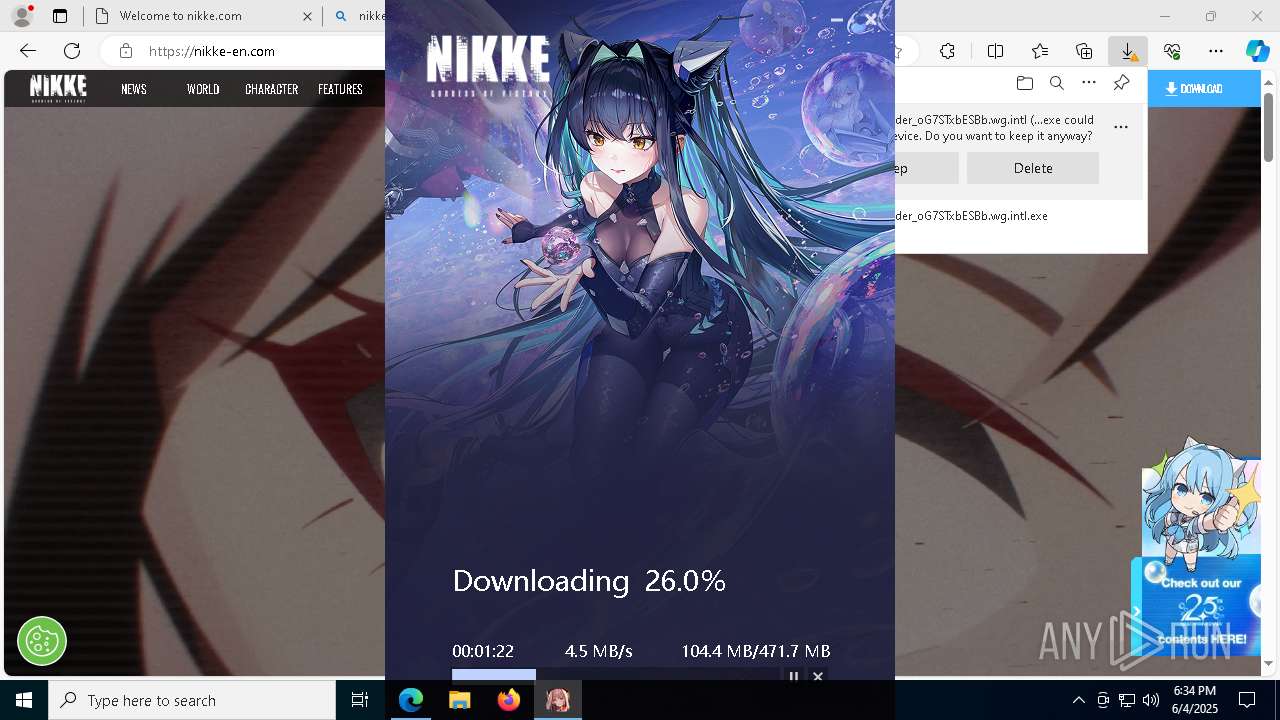Image resolution: width=1280 pixels, height=720 pixels.
Task: Select the NIKKE launcher taskbar icon
Action: [x=558, y=700]
